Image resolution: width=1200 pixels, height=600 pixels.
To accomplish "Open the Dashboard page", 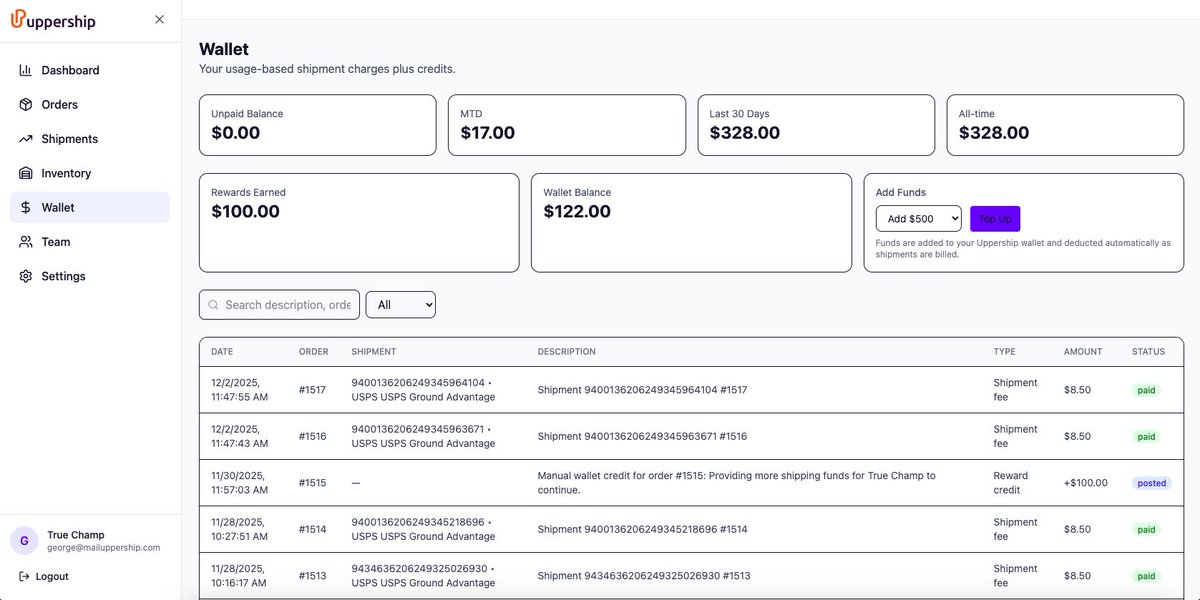I will [x=90, y=70].
